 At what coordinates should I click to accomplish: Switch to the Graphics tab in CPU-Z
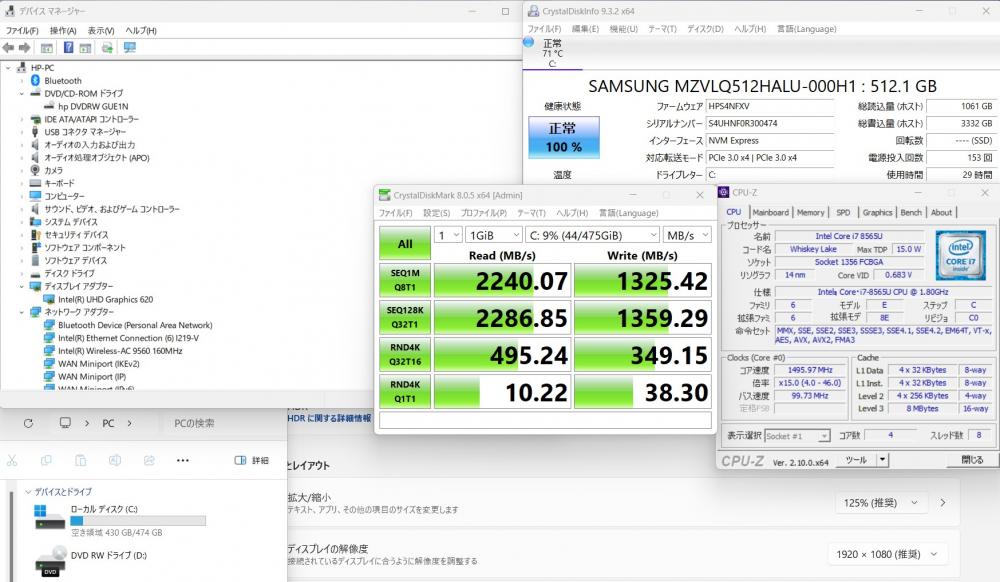878,212
